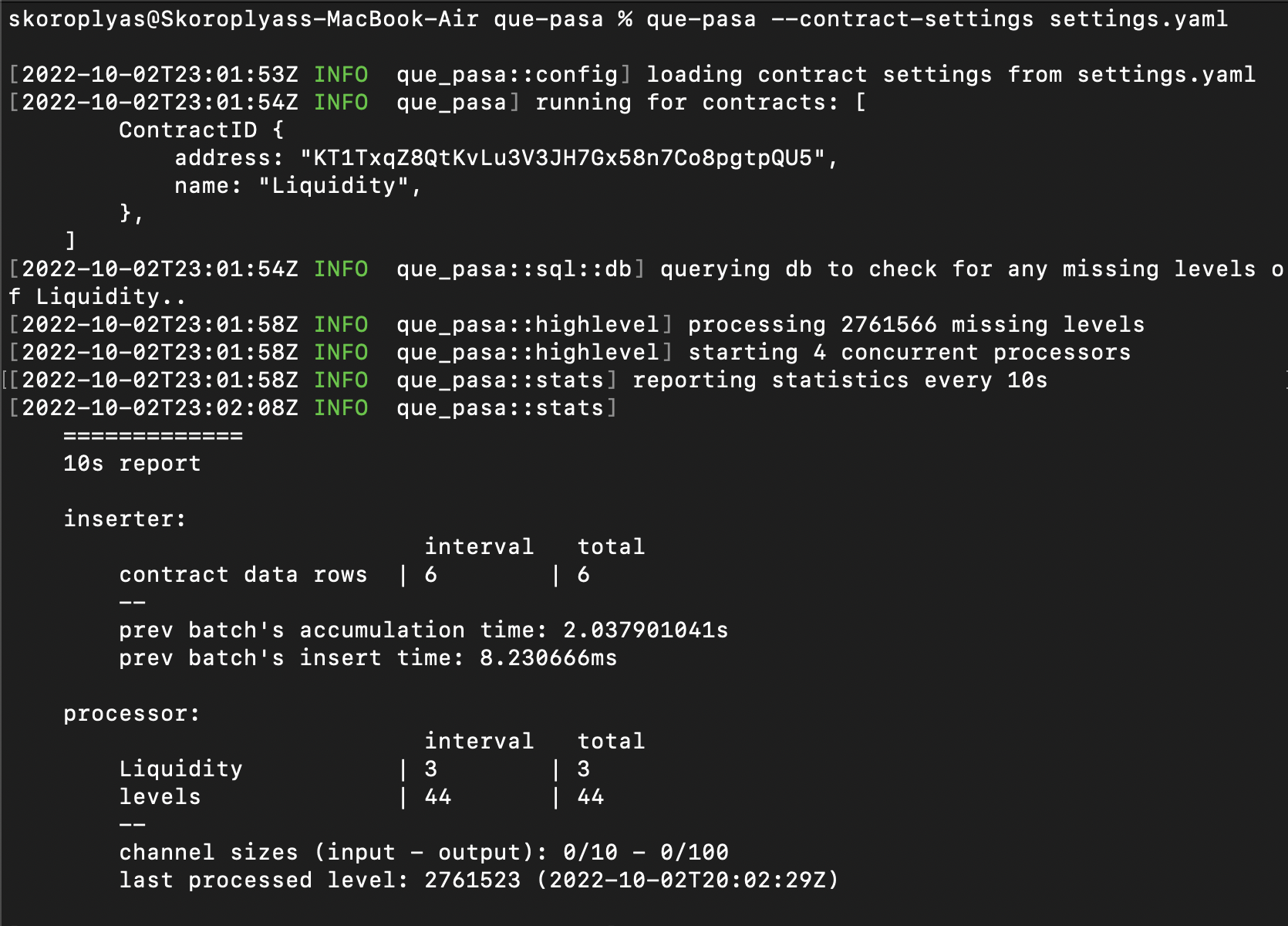Click the accumulation time value 2.037901041s
Image resolution: width=1288 pixels, height=926 pixels.
[x=646, y=630]
